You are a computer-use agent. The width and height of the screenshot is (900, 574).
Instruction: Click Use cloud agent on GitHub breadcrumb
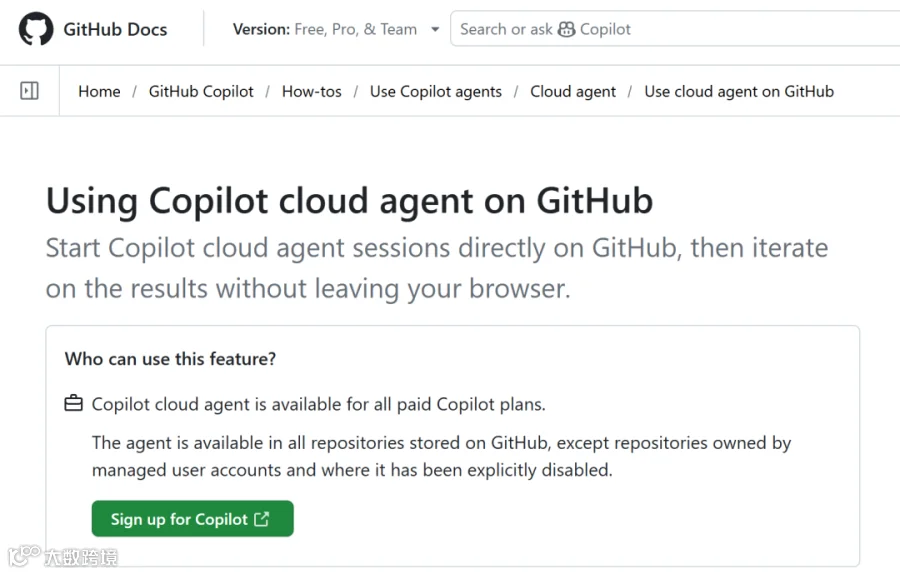point(739,91)
